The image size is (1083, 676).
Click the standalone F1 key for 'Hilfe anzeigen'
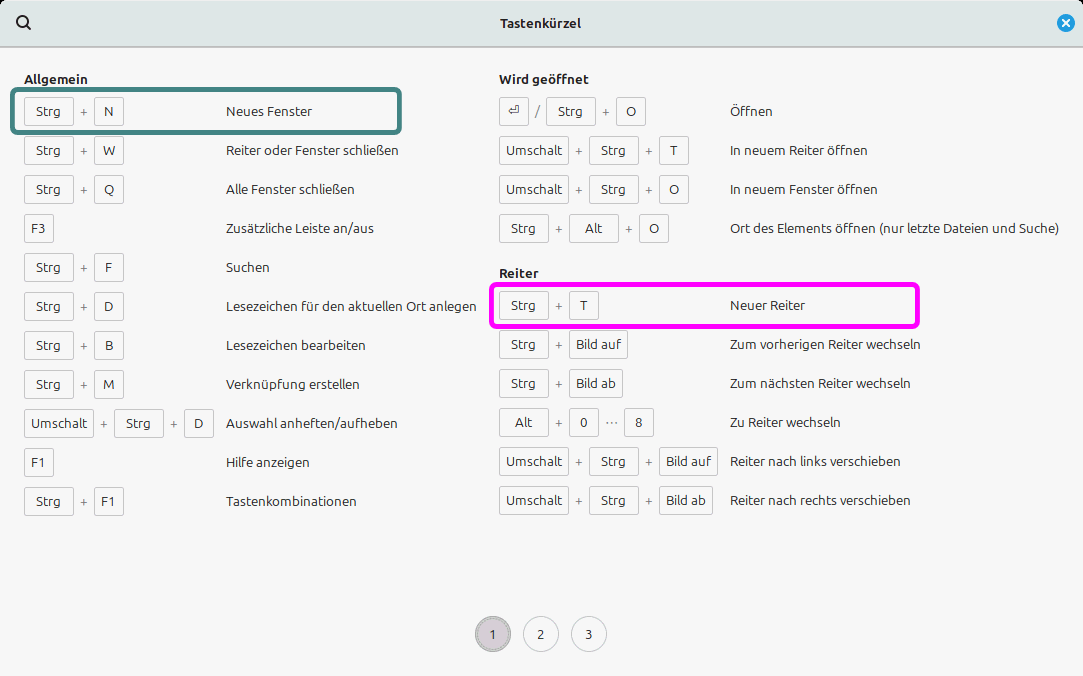[39, 463]
